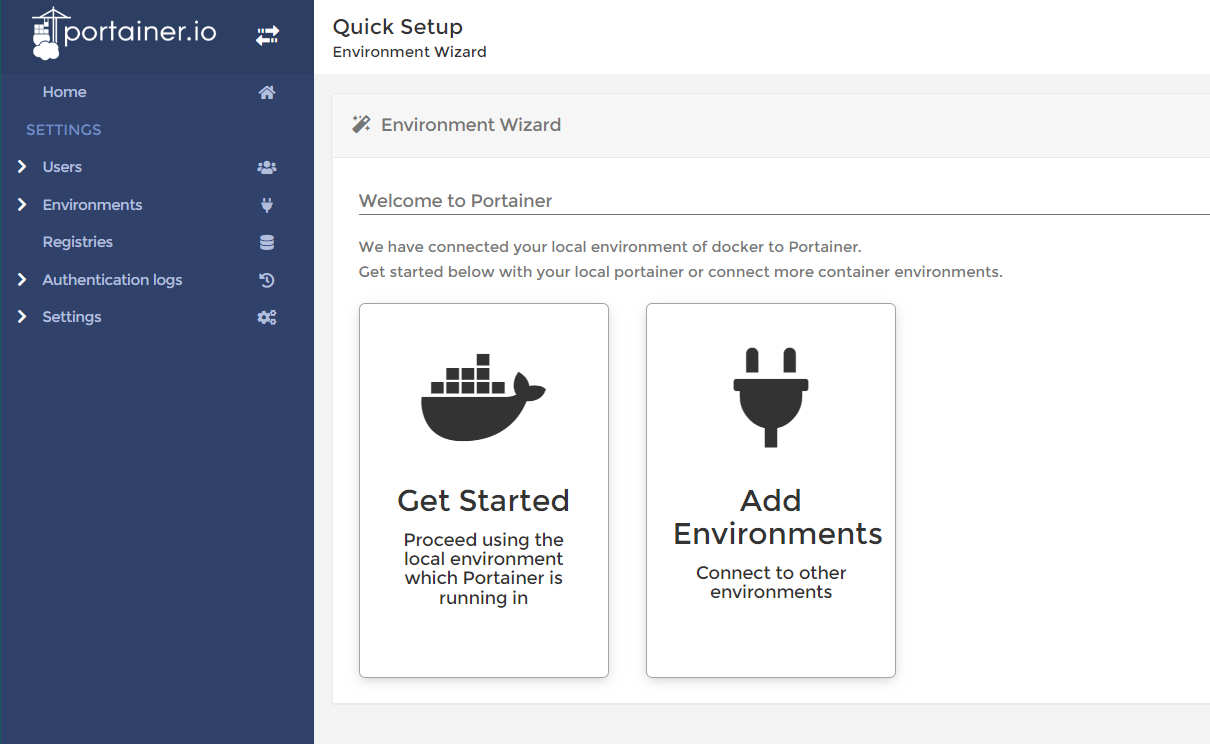Click 'Connect to other environments' description
The width and height of the screenshot is (1210, 744).
pyautogui.click(x=771, y=582)
